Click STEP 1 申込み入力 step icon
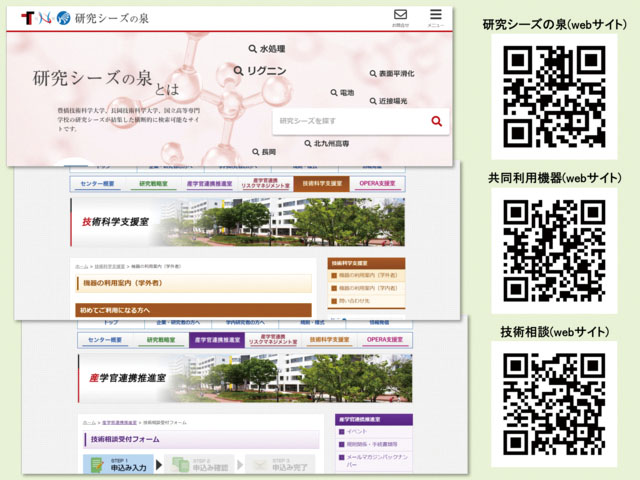This screenshot has height=480, width=640. tap(119, 464)
